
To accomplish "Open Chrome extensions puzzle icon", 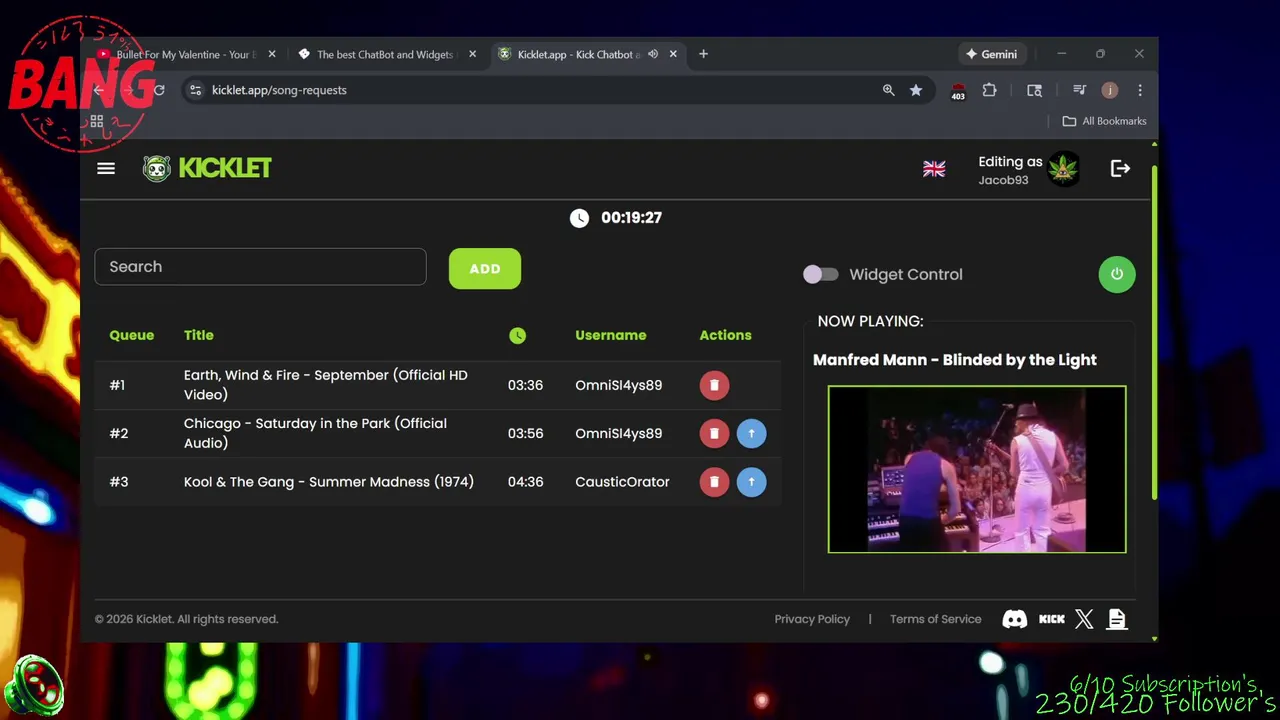I will click(989, 90).
